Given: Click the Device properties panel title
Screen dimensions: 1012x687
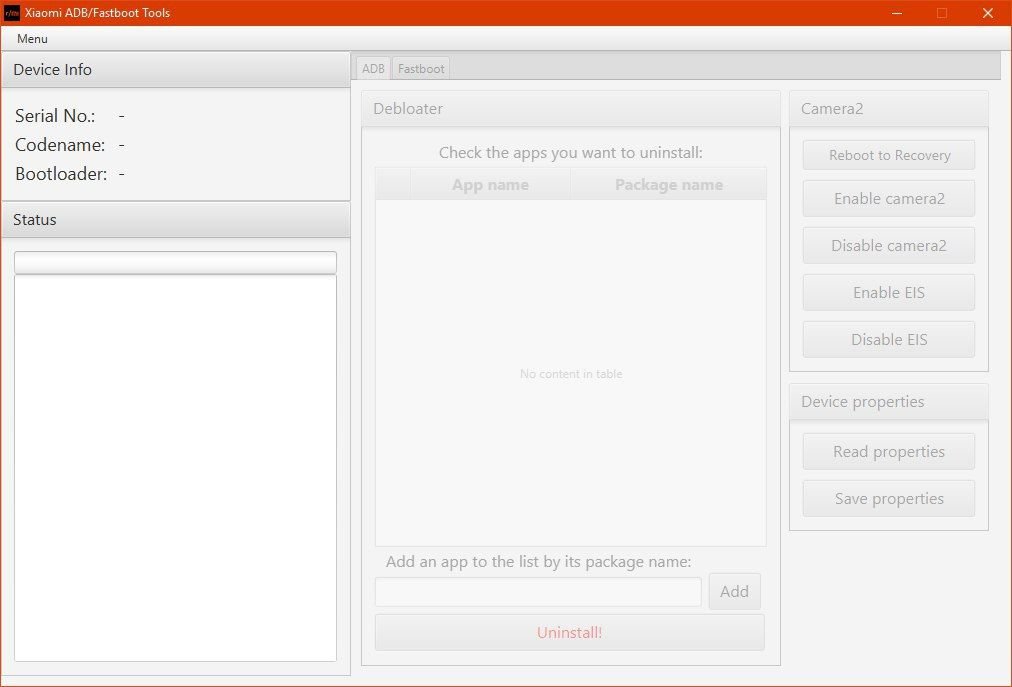Looking at the screenshot, I should (x=862, y=402).
